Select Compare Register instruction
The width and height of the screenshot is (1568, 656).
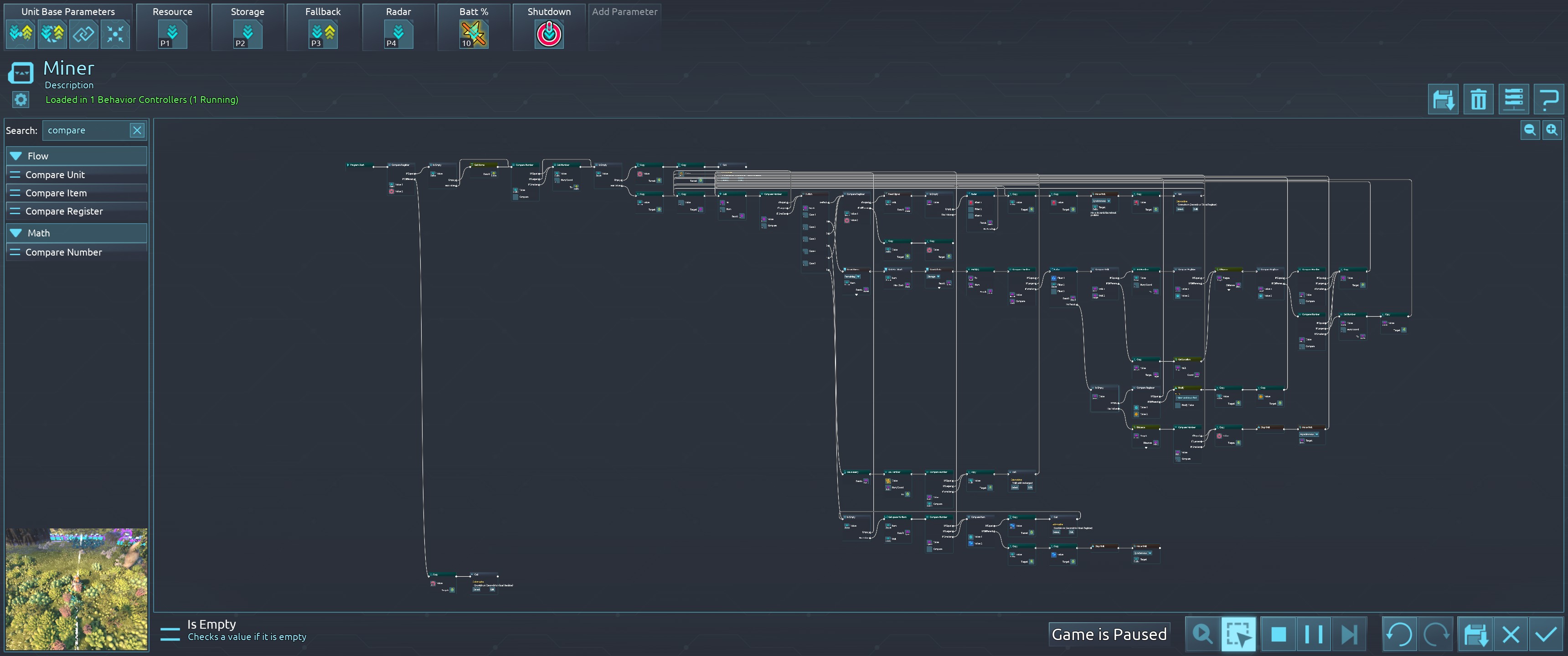pos(64,211)
